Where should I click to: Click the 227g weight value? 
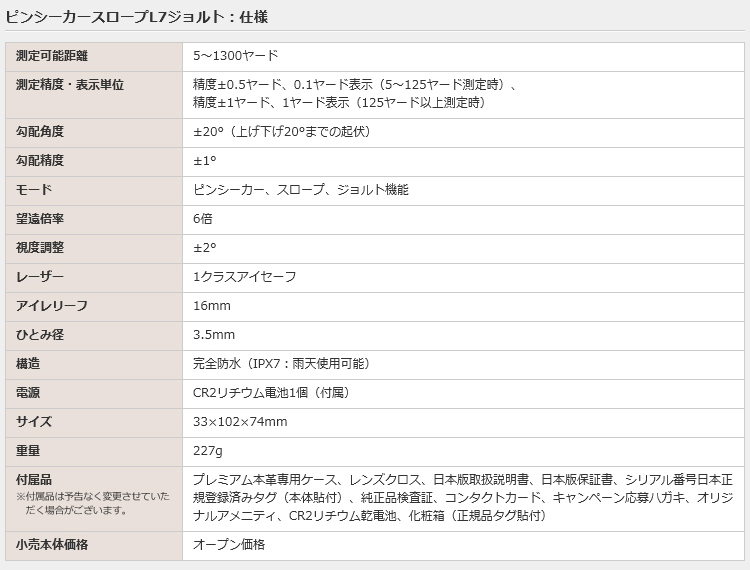tap(208, 451)
